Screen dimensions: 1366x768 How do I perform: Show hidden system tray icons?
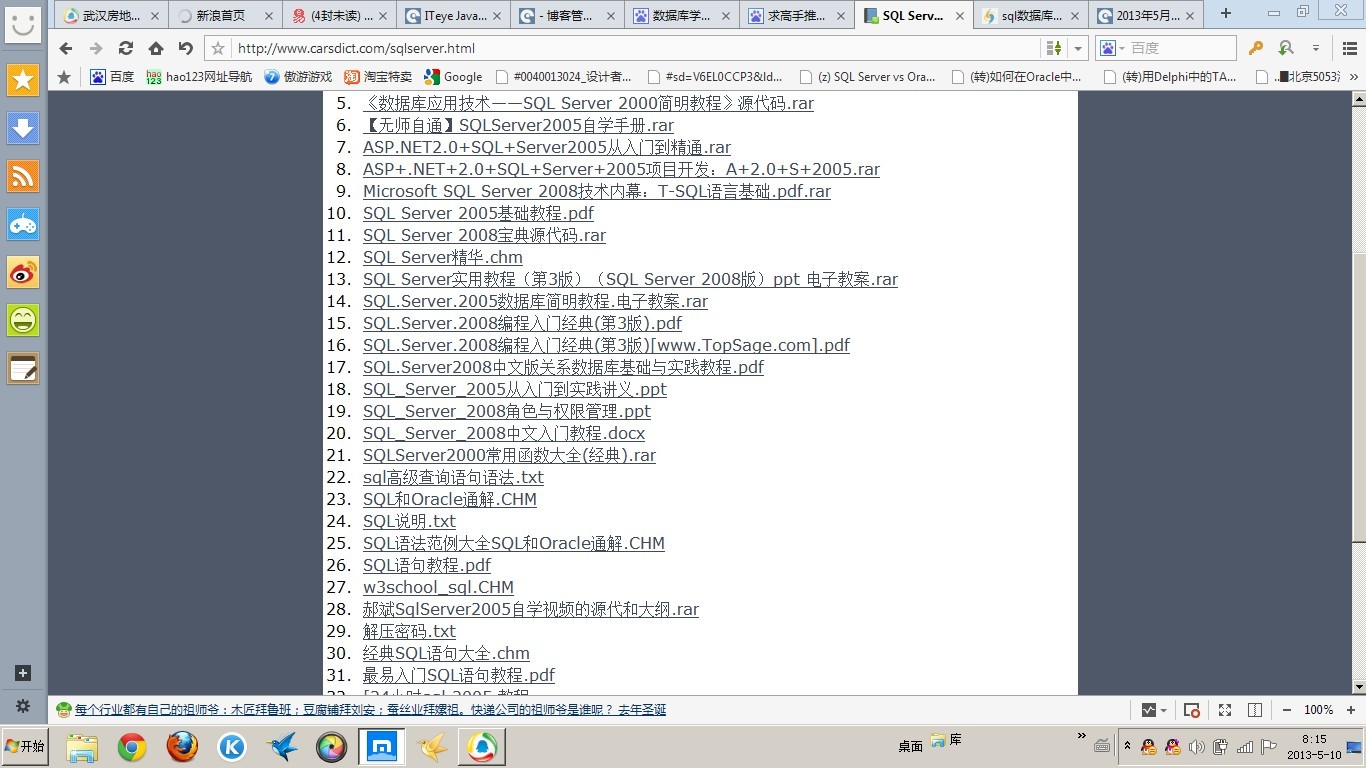click(x=1128, y=747)
